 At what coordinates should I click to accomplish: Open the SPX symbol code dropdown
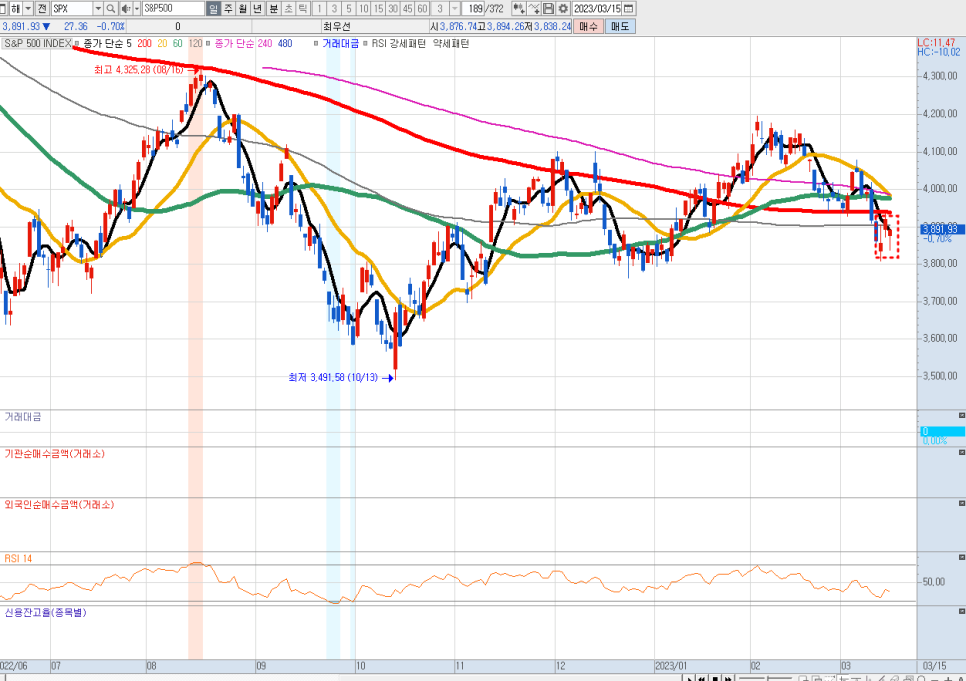pyautogui.click(x=98, y=9)
